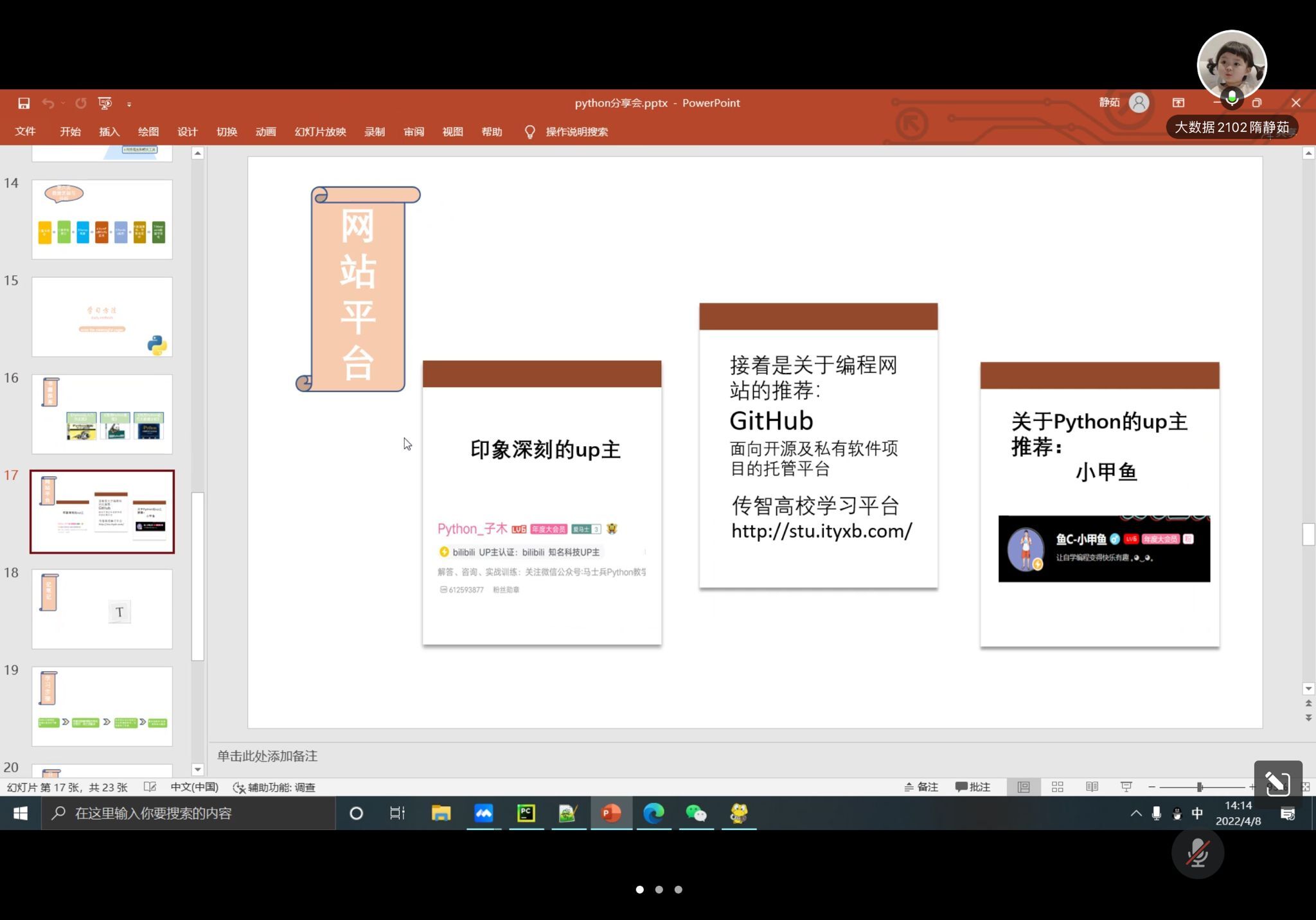Click the Slide Show view icon in status bar
This screenshot has height=920, width=1316.
(1126, 787)
